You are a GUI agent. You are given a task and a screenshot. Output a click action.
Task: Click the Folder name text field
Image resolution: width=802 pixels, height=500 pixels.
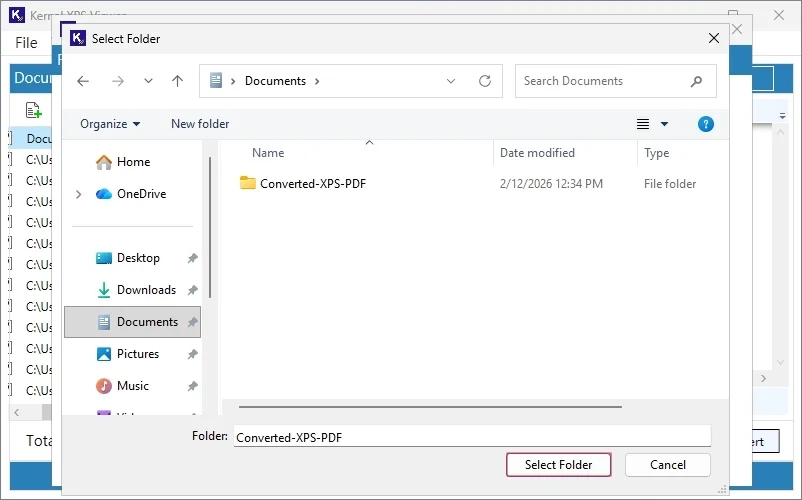[x=471, y=437]
